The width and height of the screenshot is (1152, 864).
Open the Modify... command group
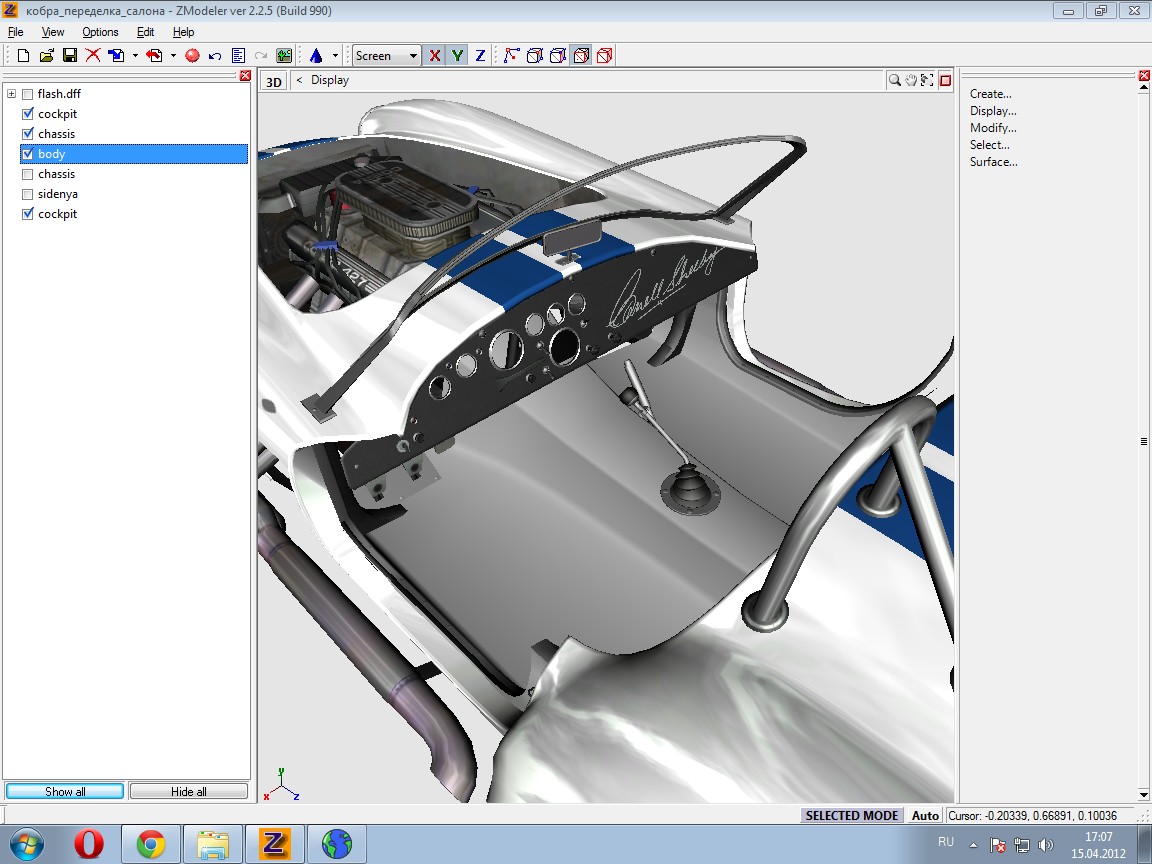[992, 128]
